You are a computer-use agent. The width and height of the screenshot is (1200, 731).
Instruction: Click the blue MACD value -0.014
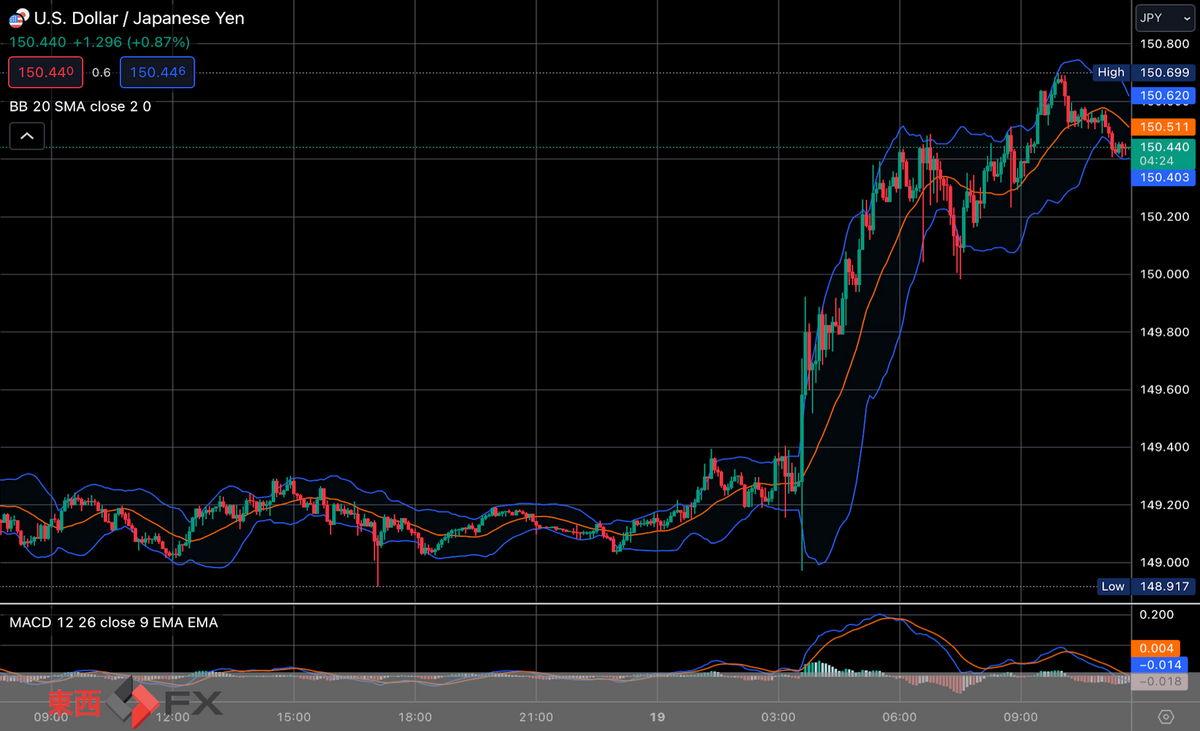(1160, 664)
